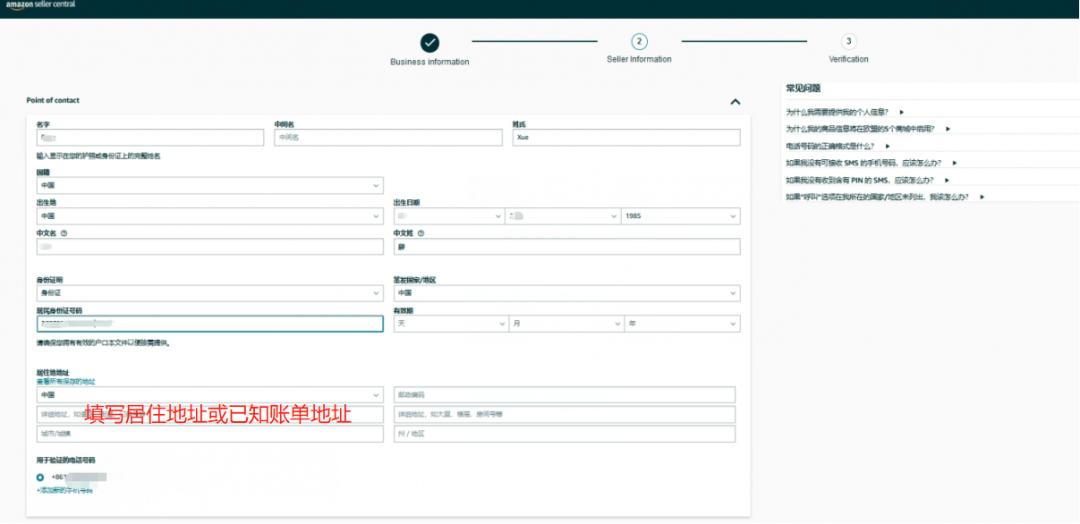Click the step 3 Verification circle
Viewport: 1080px width, 524px height.
coord(848,41)
